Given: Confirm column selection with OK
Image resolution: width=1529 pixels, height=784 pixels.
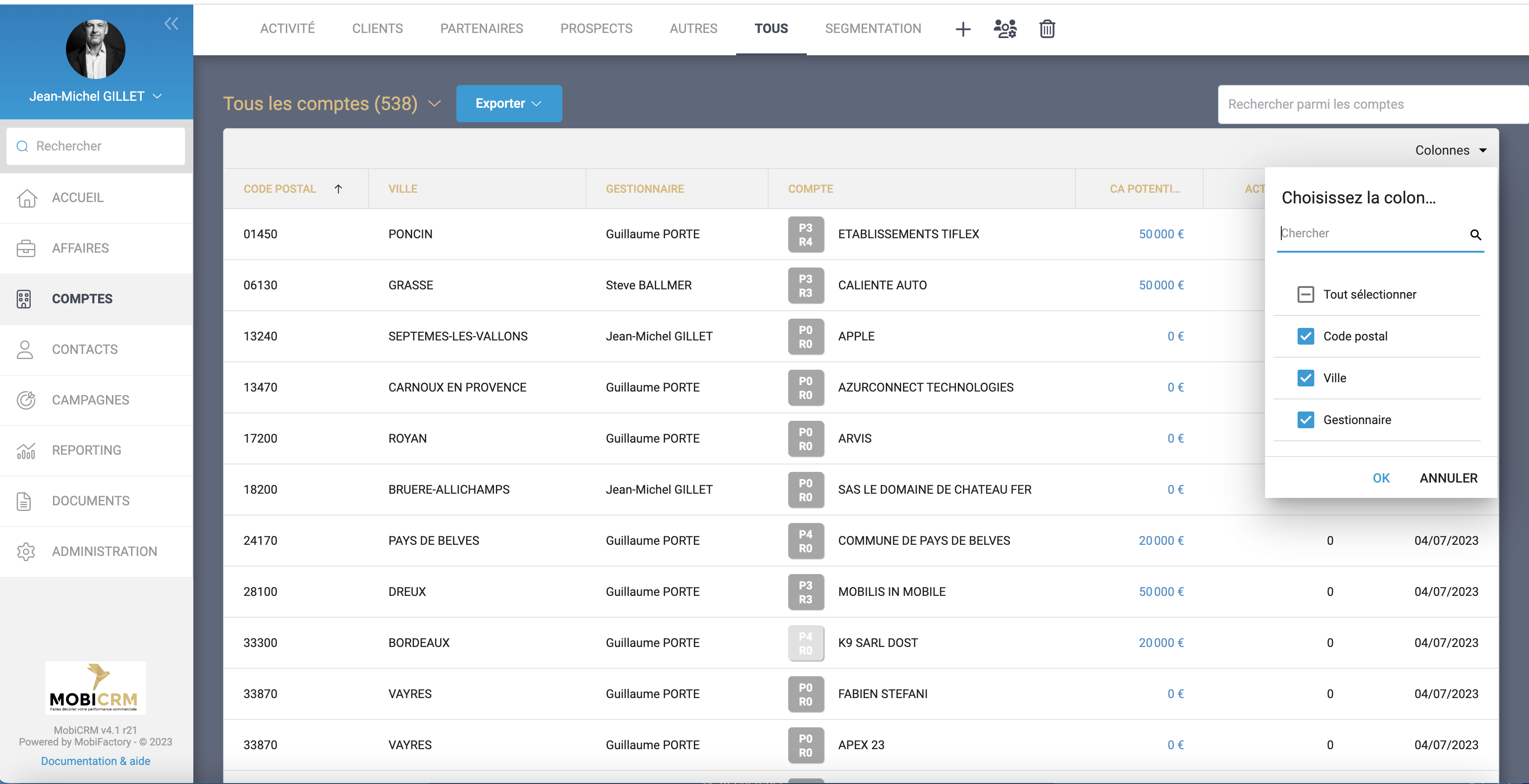Looking at the screenshot, I should (x=1381, y=478).
